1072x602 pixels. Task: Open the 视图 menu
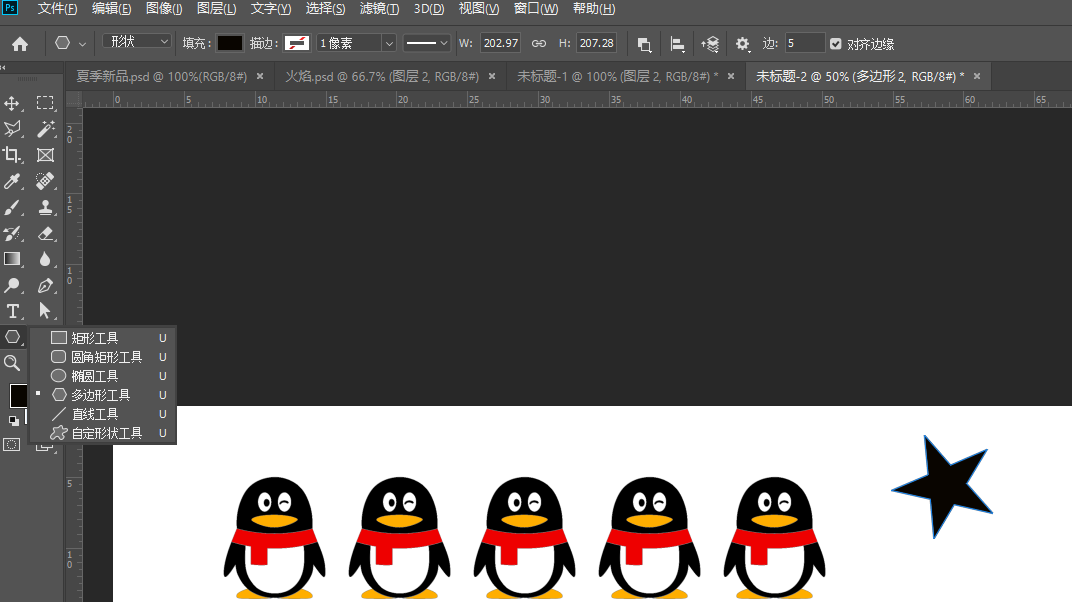(479, 9)
